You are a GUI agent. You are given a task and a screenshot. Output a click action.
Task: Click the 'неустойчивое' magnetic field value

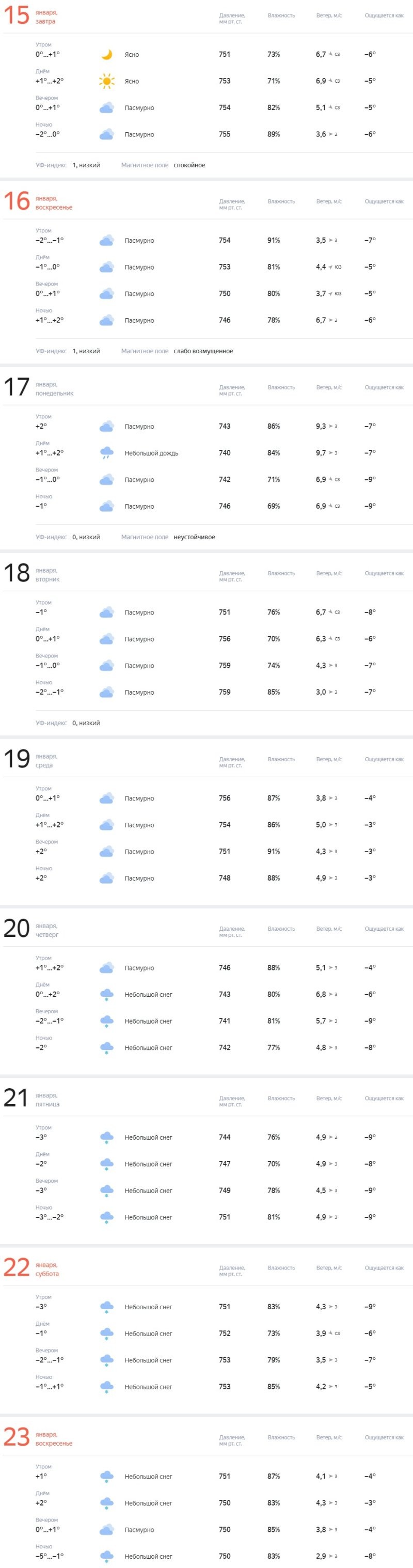(194, 537)
